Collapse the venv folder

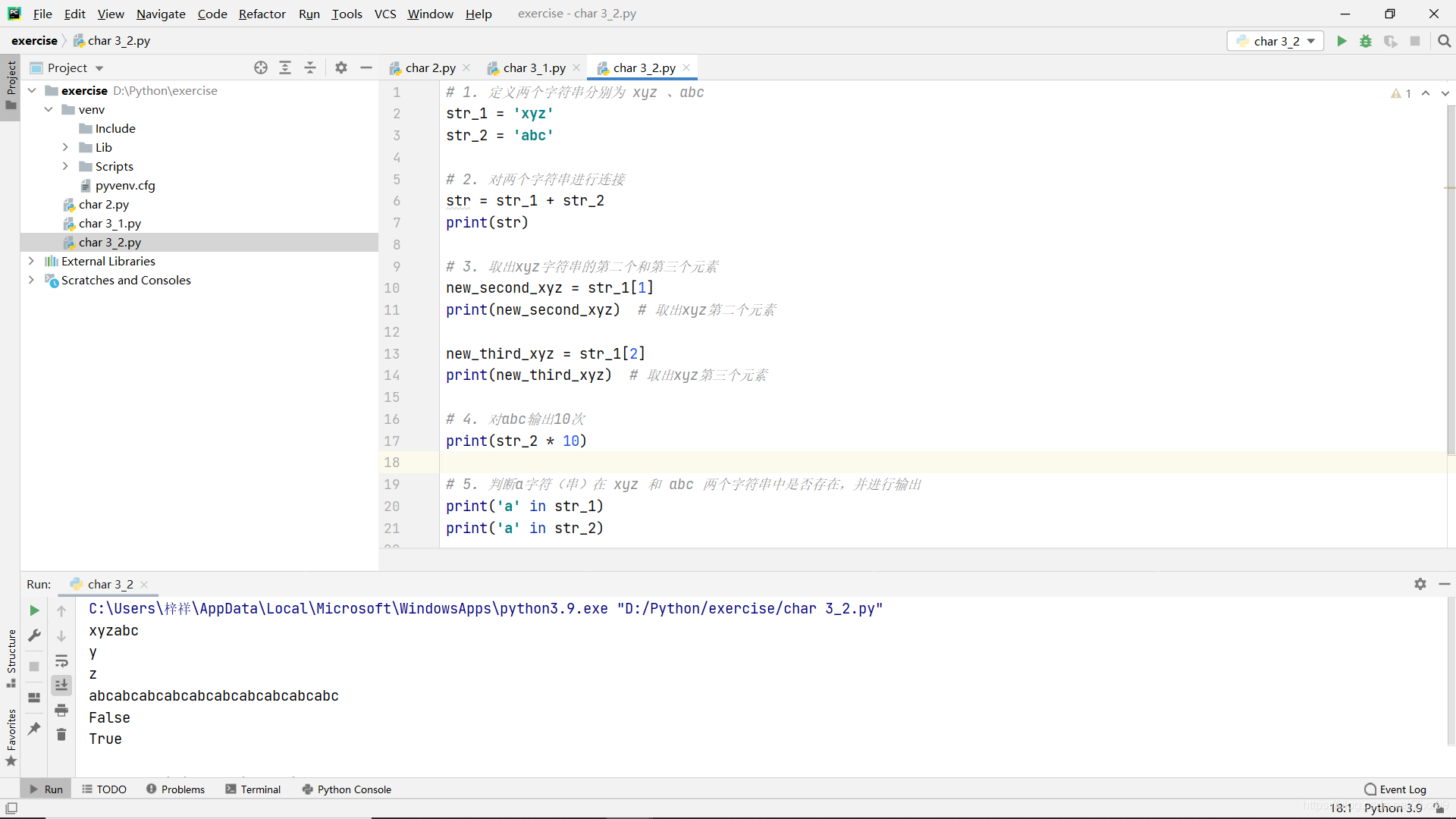49,109
